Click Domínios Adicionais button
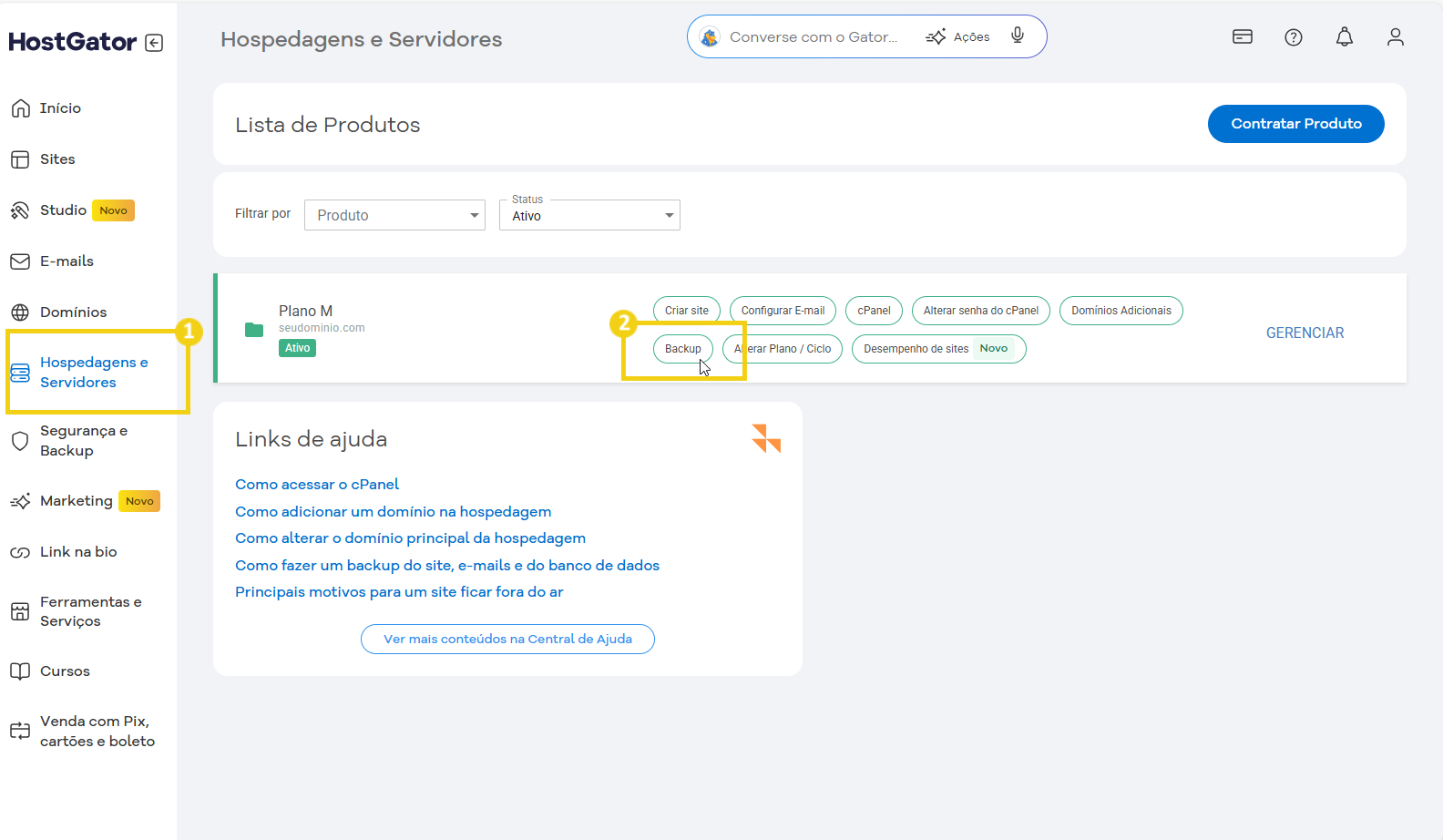The image size is (1443, 840). tap(1121, 311)
